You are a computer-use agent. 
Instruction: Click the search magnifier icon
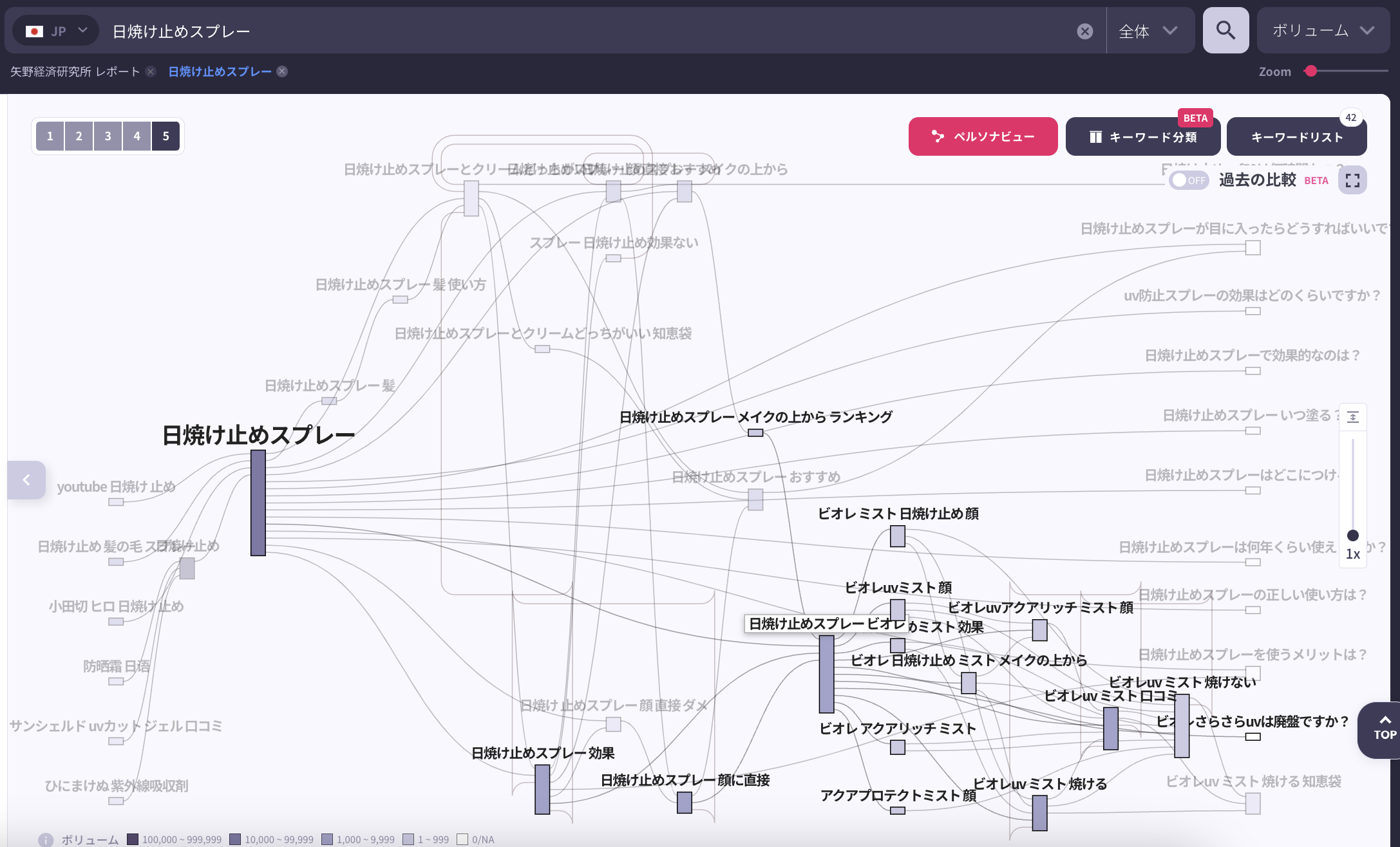click(x=1225, y=30)
